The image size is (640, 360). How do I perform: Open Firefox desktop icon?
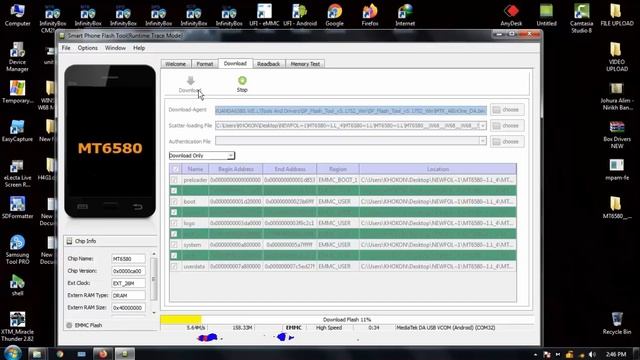coord(370,15)
